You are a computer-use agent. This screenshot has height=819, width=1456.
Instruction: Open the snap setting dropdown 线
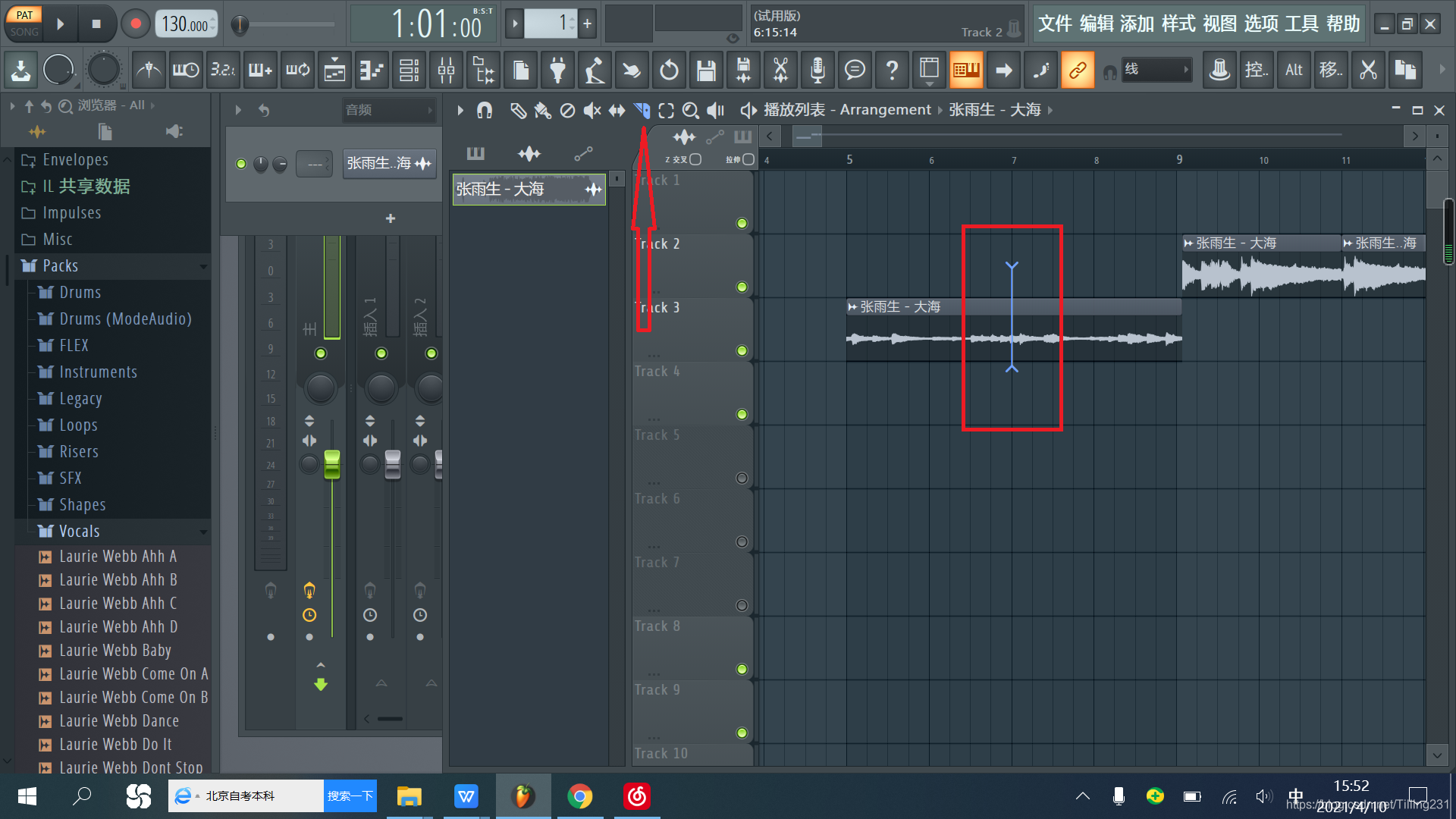click(x=1156, y=70)
